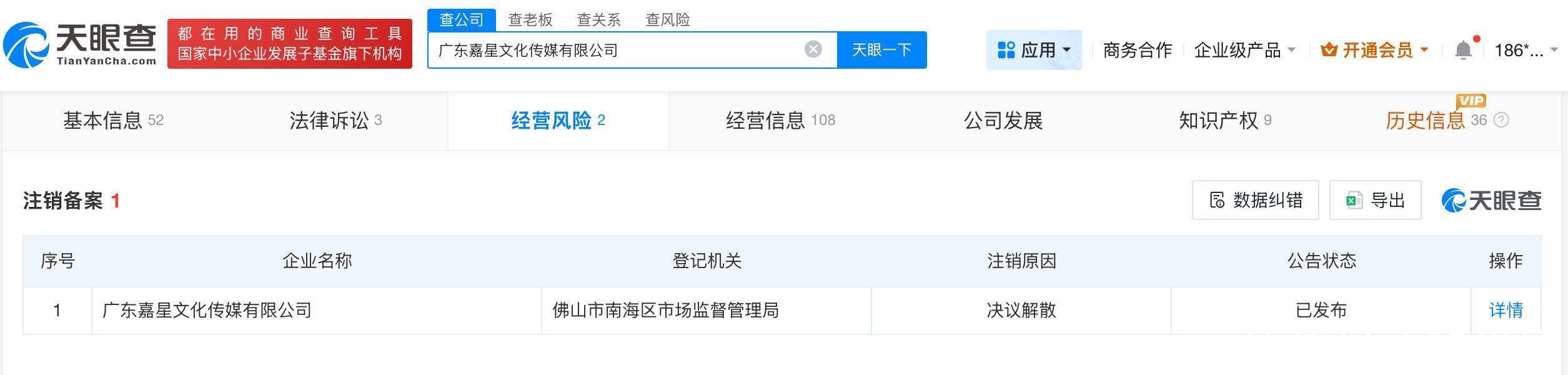
Task: Click the 天眼一下 search button
Action: click(x=881, y=49)
